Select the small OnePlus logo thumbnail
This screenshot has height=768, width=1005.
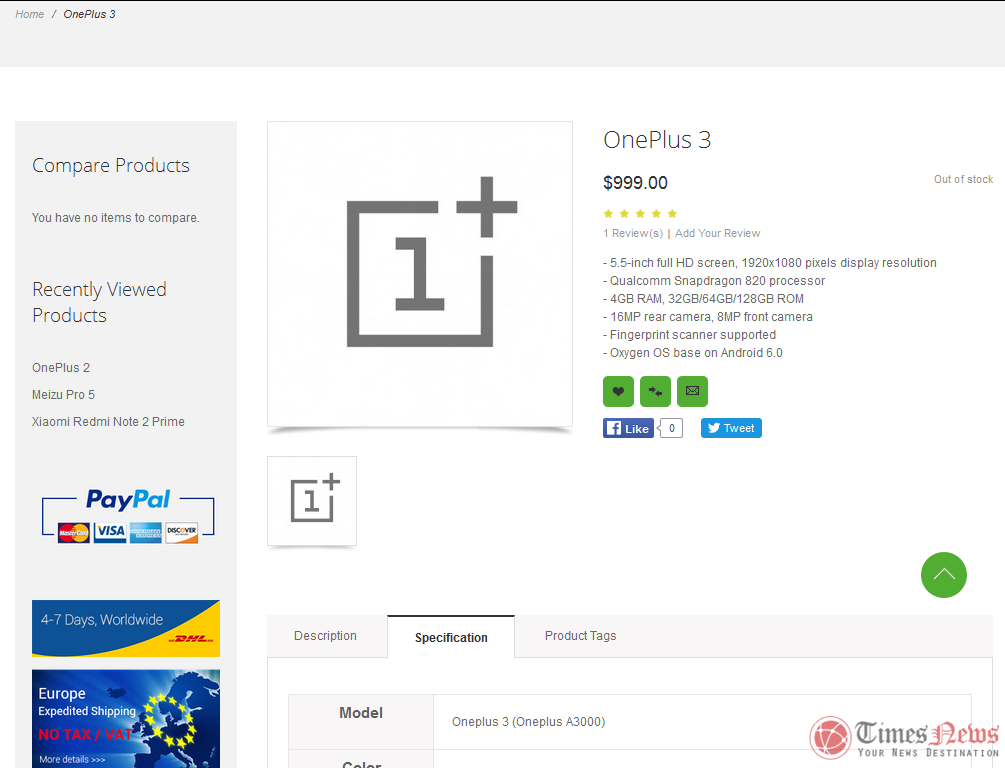click(312, 500)
